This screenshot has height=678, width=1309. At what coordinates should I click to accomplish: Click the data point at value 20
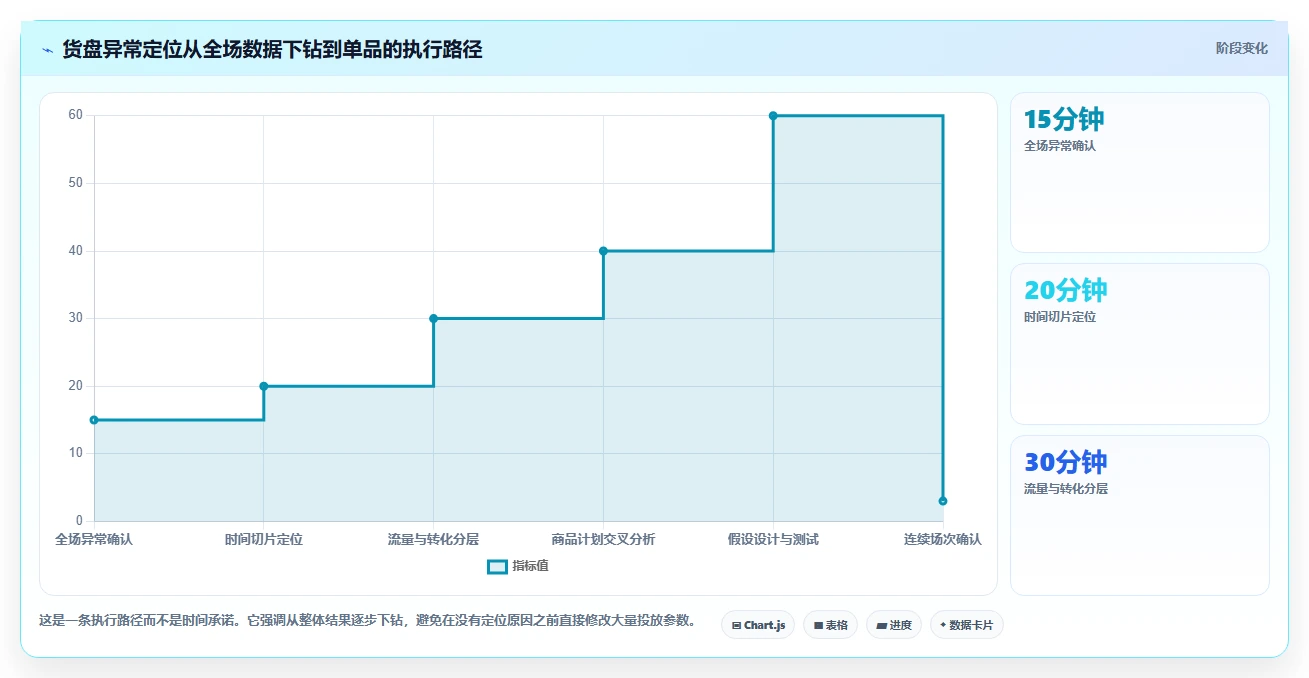(x=264, y=386)
